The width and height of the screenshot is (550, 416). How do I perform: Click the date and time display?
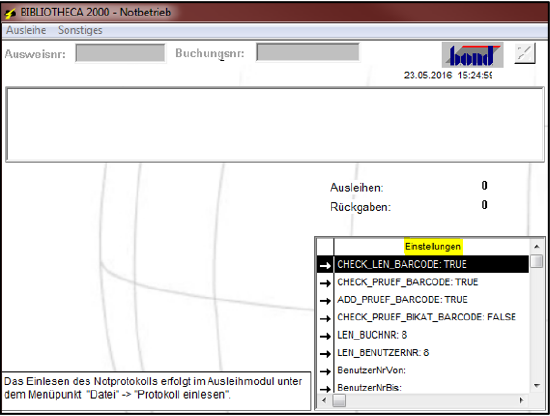tap(448, 75)
